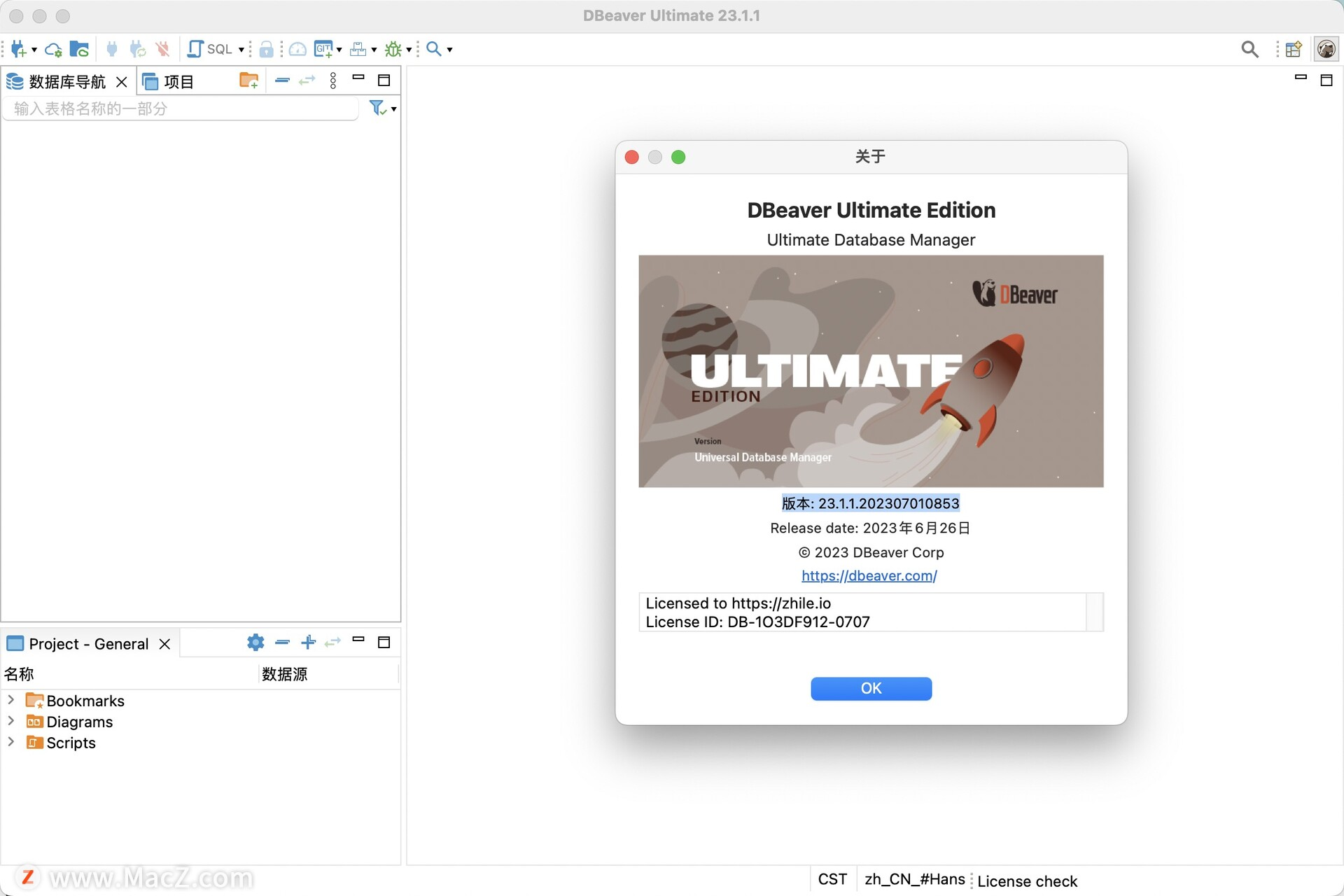Click the table name filter input field
1344x896 pixels.
click(x=181, y=108)
